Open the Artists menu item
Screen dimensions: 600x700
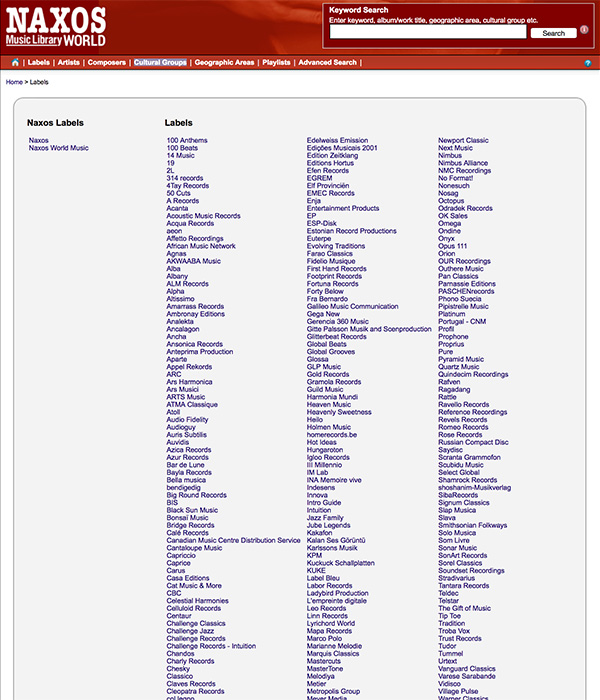pos(69,62)
